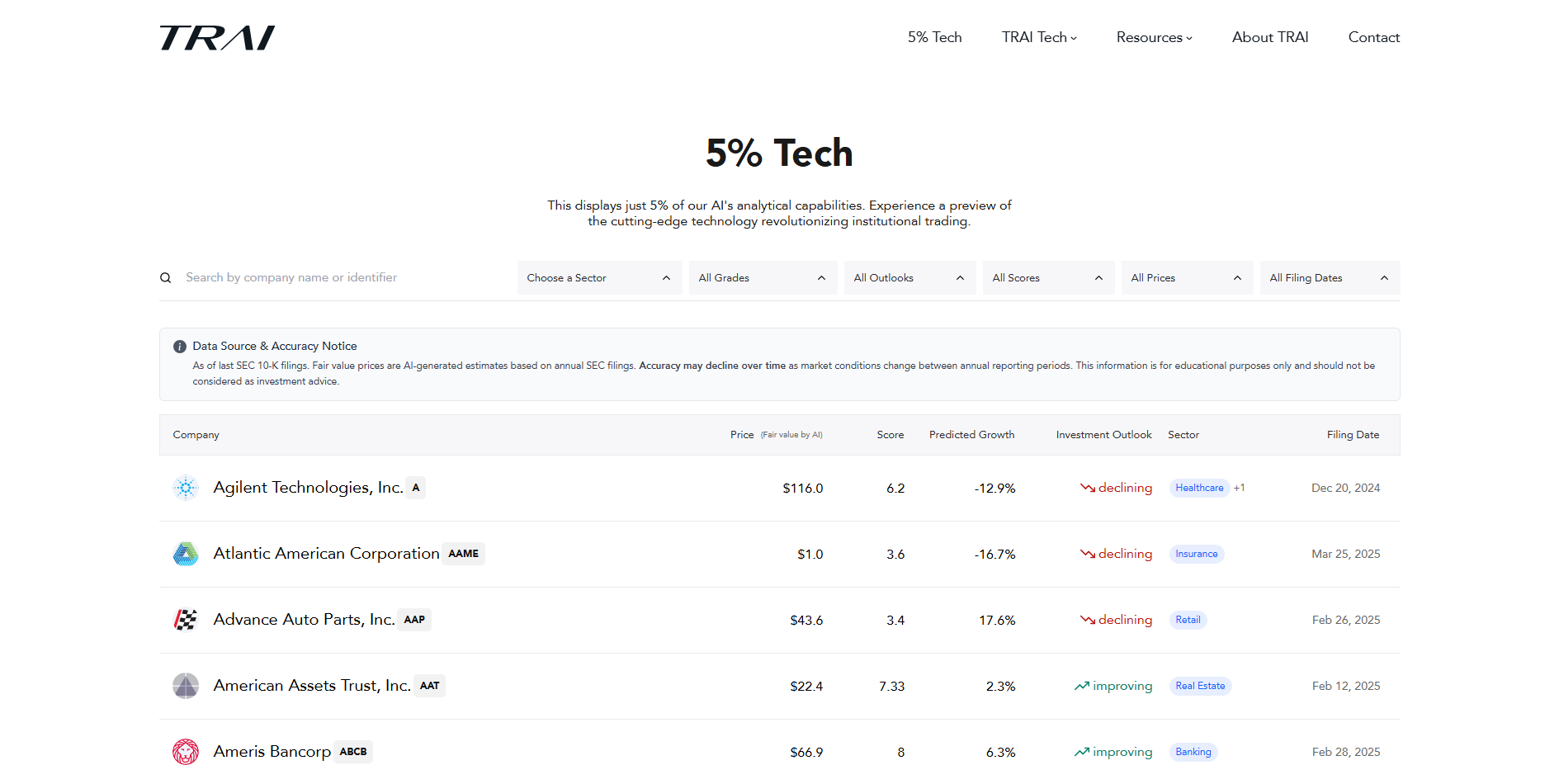Click the Dec 20, 2024 filing date
This screenshot has width=1559, height=784.
click(x=1346, y=489)
